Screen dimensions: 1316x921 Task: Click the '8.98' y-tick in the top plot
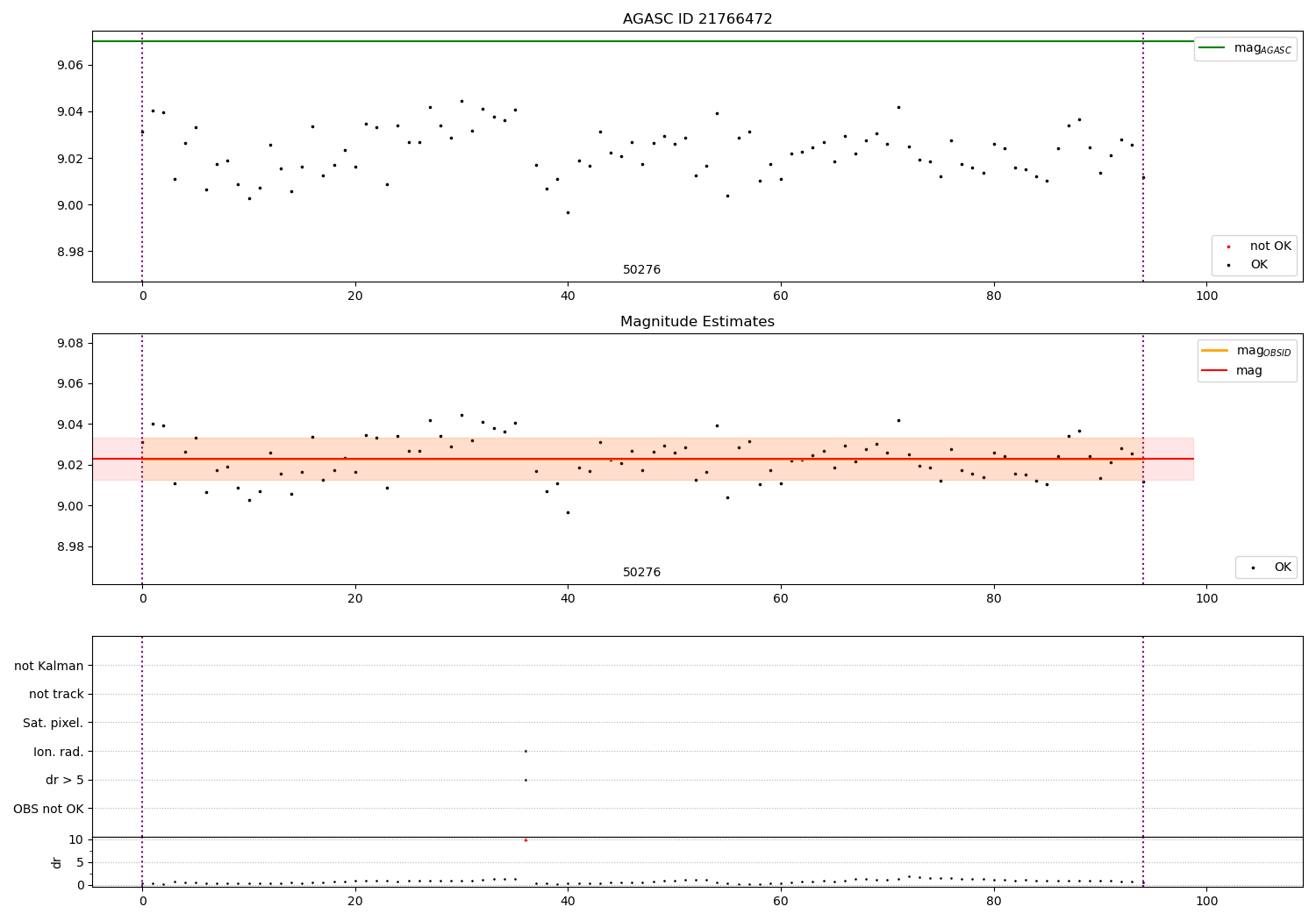[x=70, y=252]
